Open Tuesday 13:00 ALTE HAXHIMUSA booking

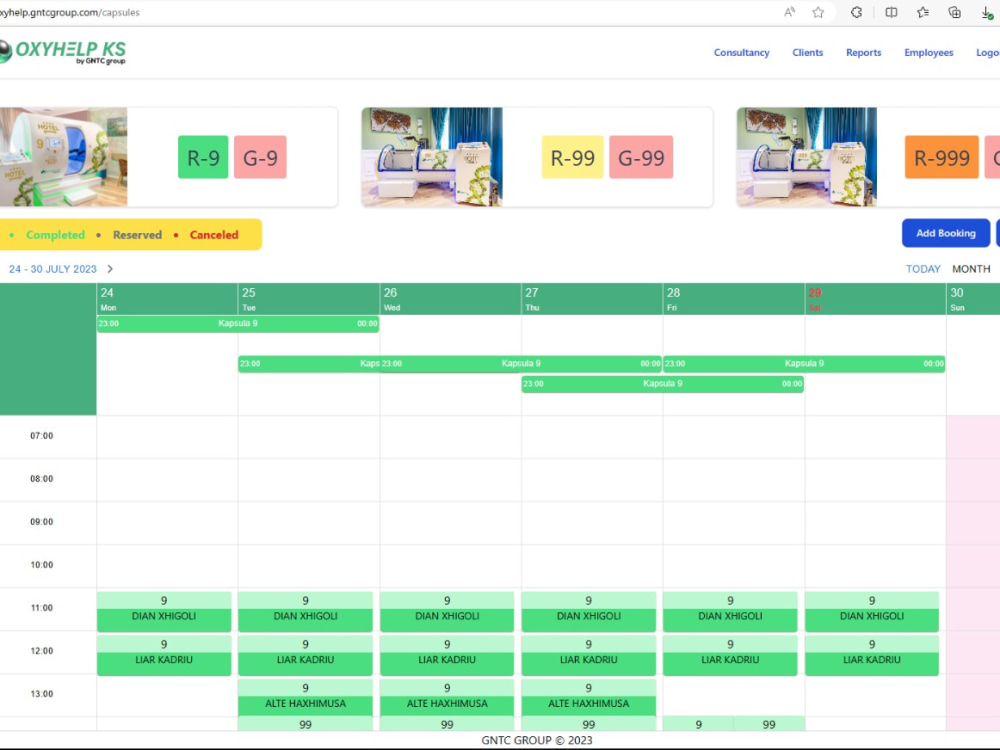point(305,697)
